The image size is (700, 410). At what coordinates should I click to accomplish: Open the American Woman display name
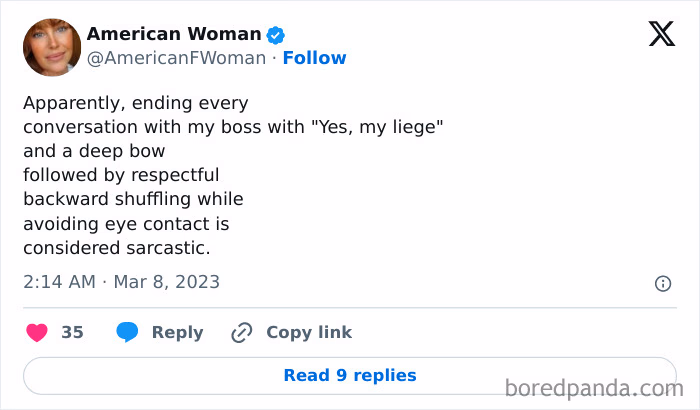click(174, 34)
